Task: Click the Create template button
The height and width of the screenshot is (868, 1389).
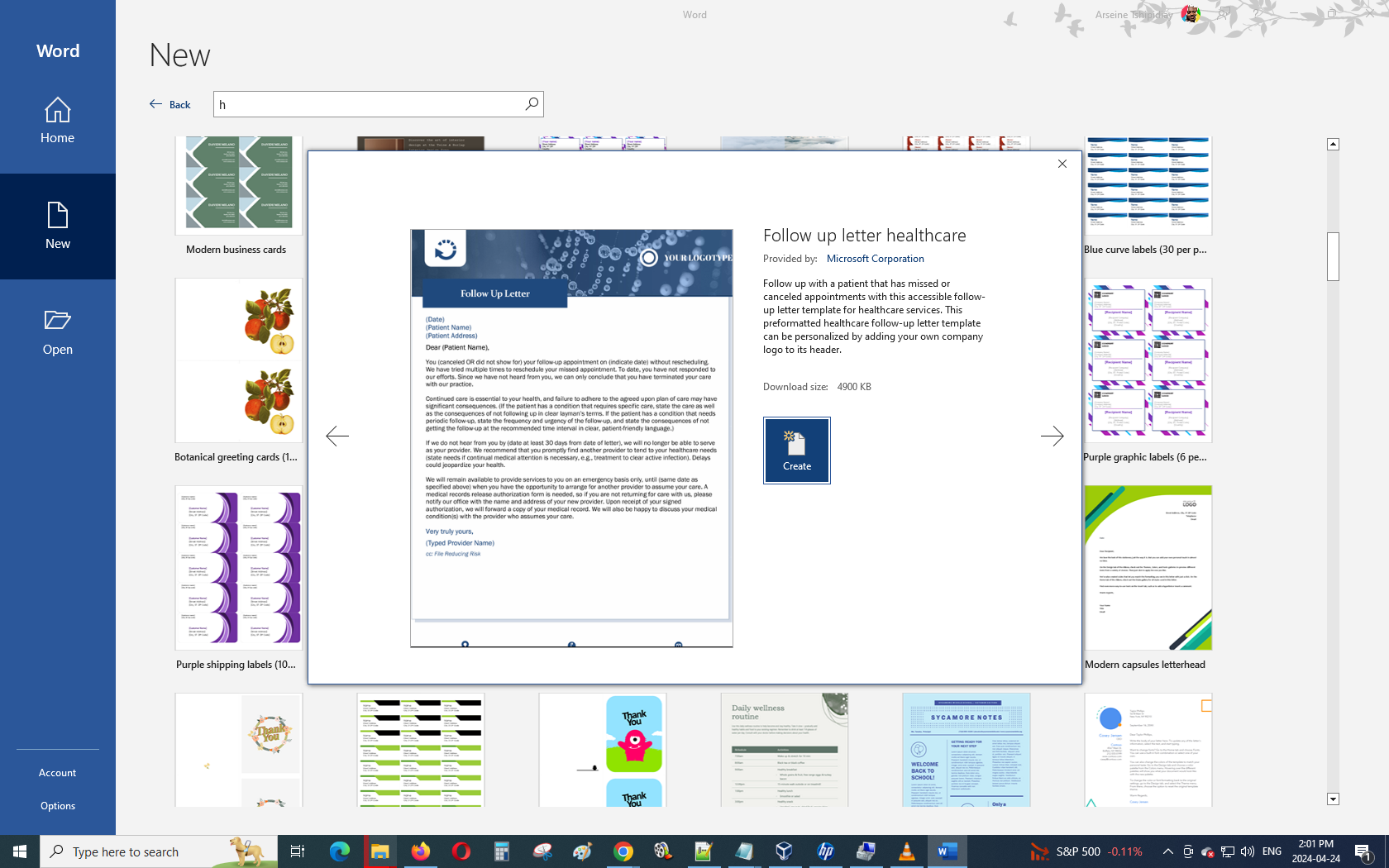Action: (x=796, y=450)
